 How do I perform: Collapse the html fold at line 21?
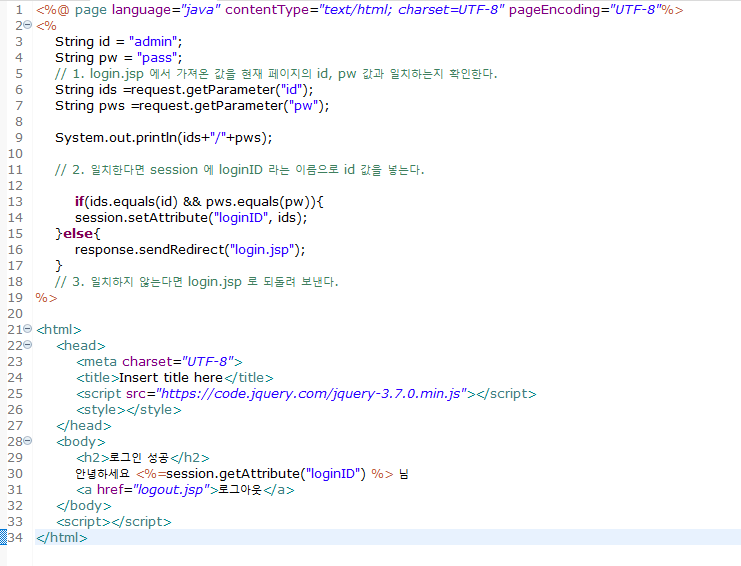(27, 329)
